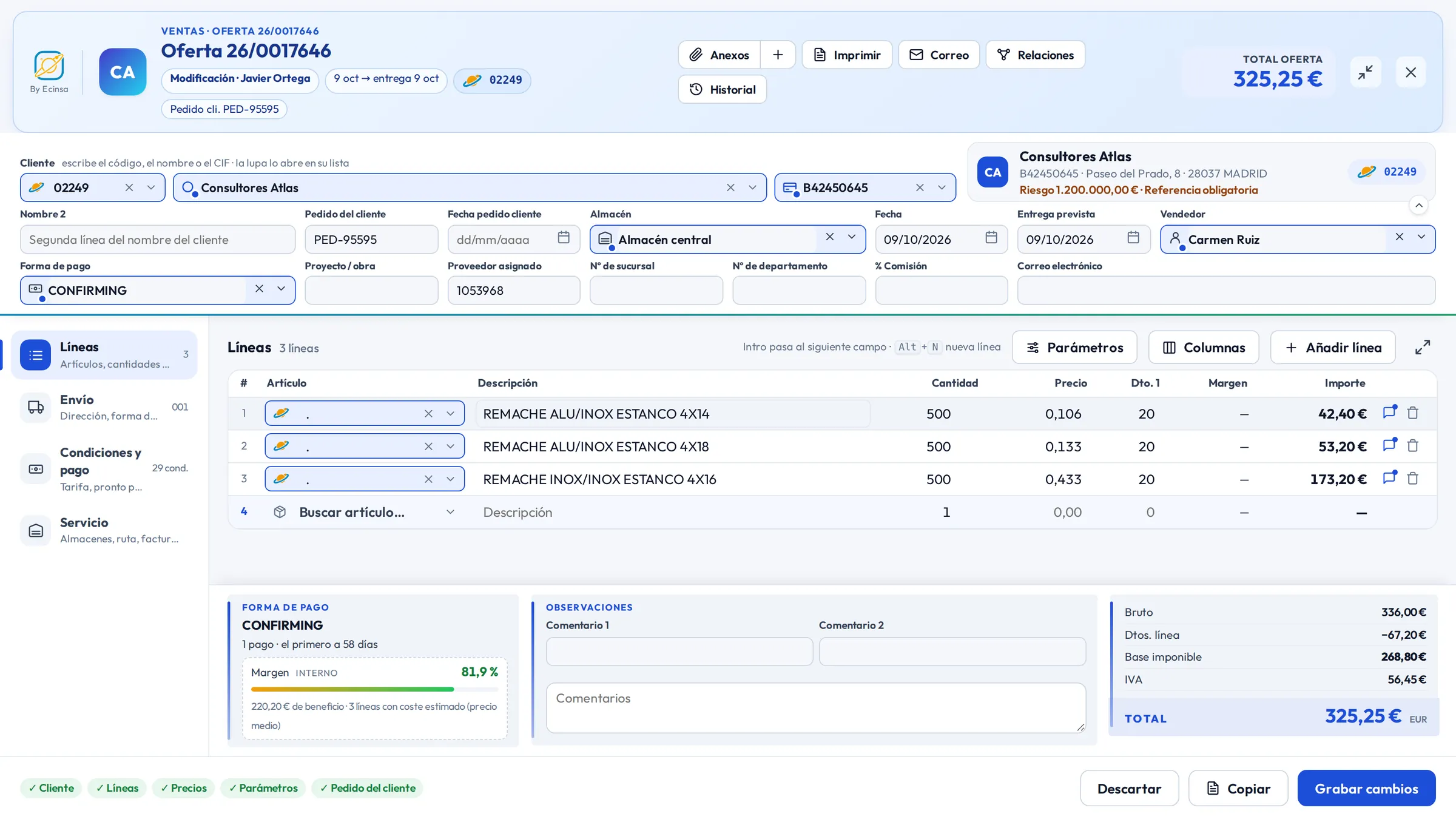Delete line REMACHE ALU/INOX ESTANCO 4X18 with trash icon

(x=1413, y=446)
